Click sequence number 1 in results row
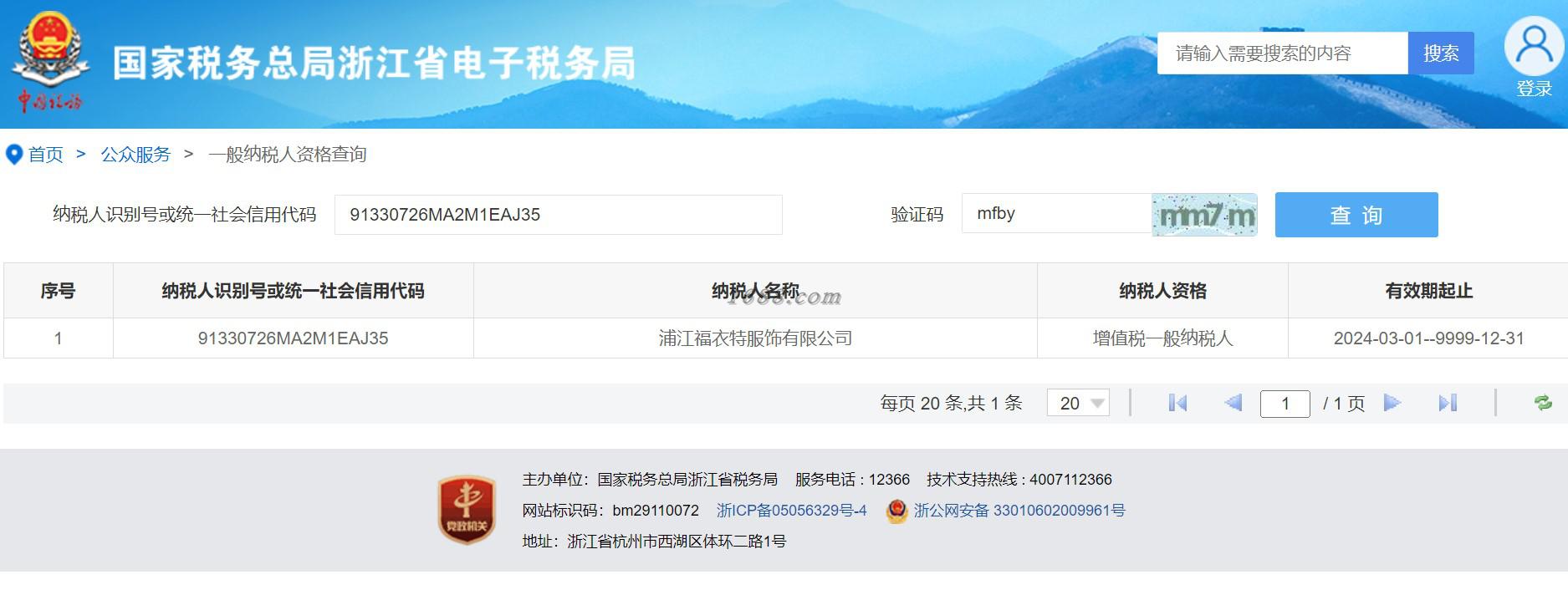The image size is (1568, 590). pos(58,338)
